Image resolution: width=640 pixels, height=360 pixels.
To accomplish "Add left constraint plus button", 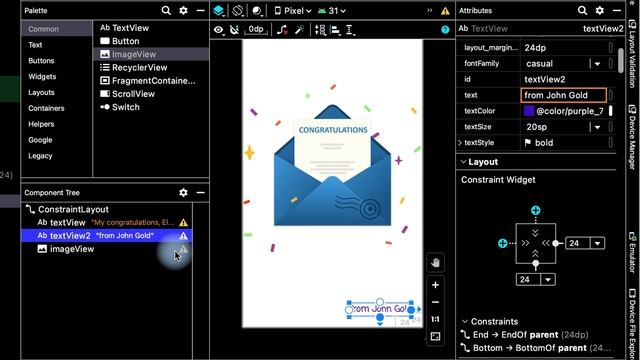I will (502, 243).
